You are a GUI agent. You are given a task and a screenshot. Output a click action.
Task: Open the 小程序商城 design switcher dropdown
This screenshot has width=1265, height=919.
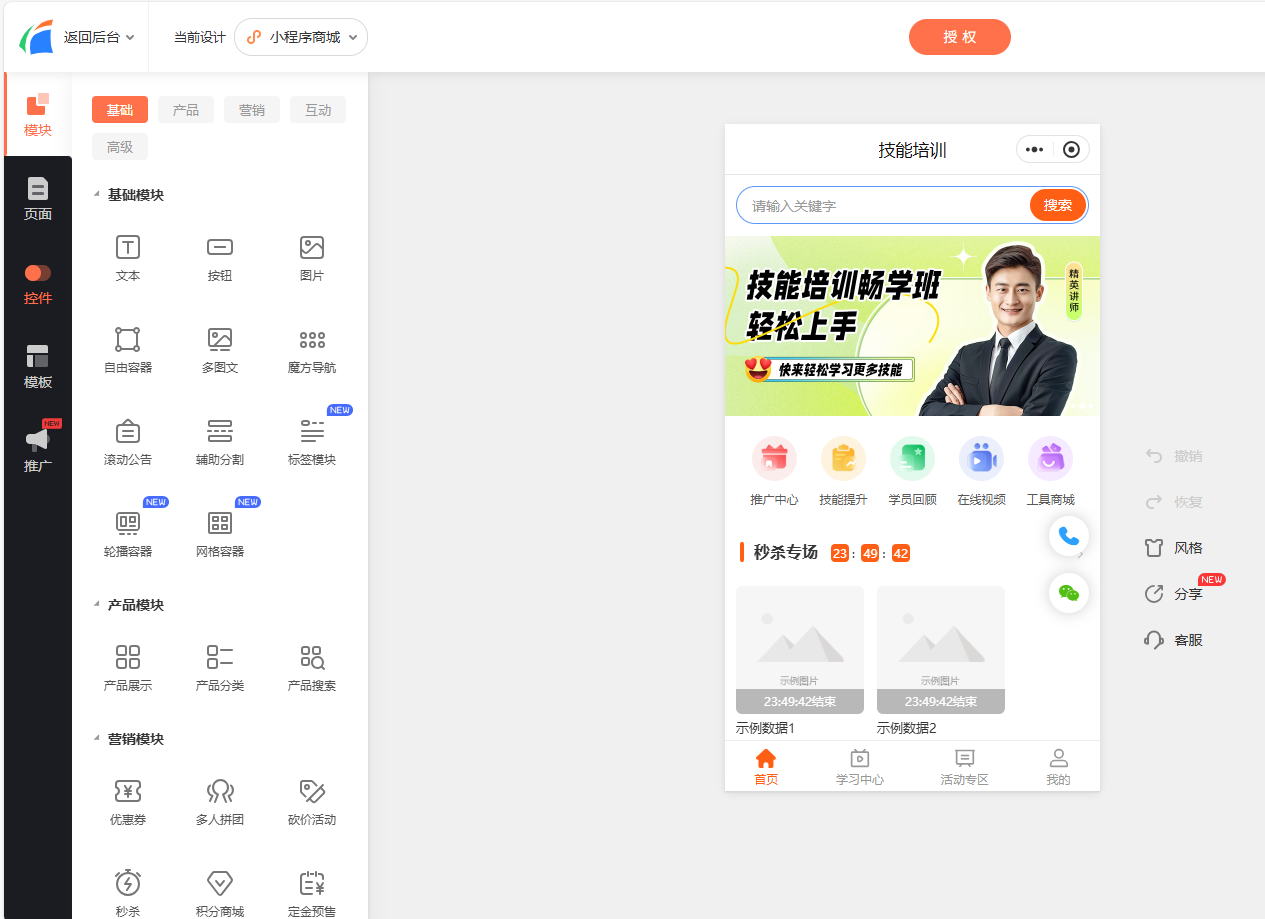click(x=301, y=36)
